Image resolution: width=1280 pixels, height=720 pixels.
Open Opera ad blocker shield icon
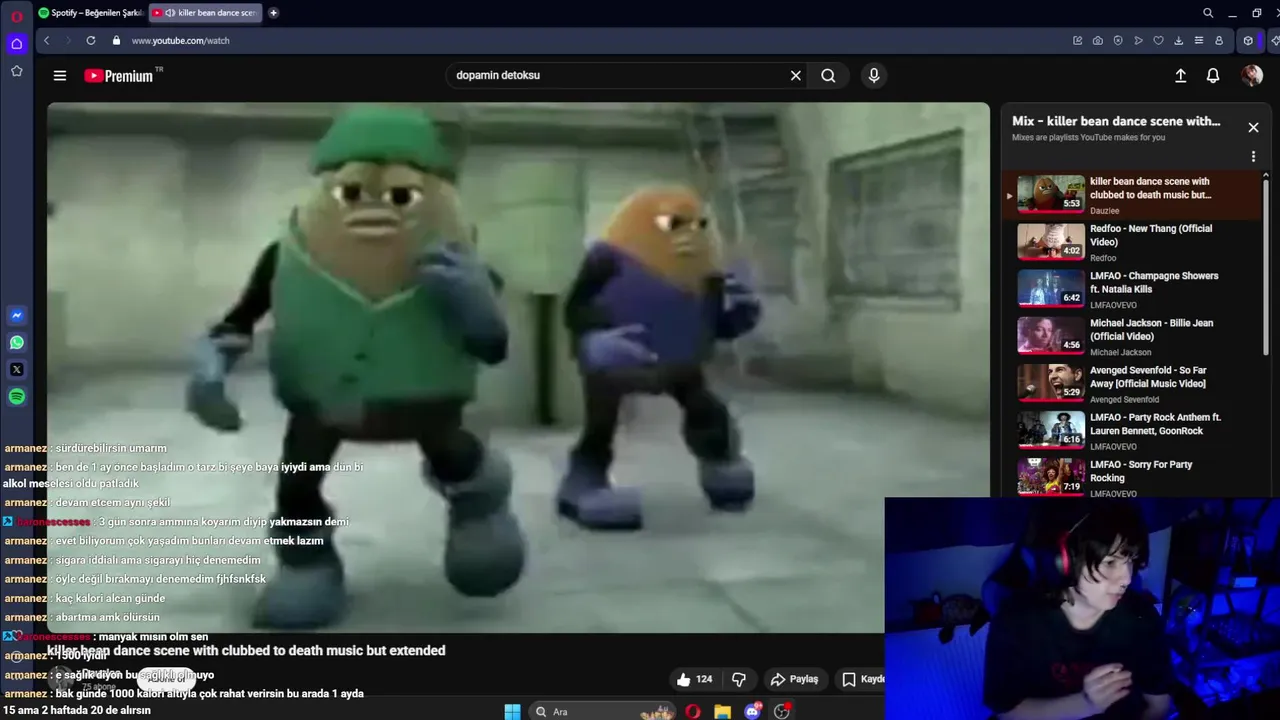pyautogui.click(x=1118, y=41)
